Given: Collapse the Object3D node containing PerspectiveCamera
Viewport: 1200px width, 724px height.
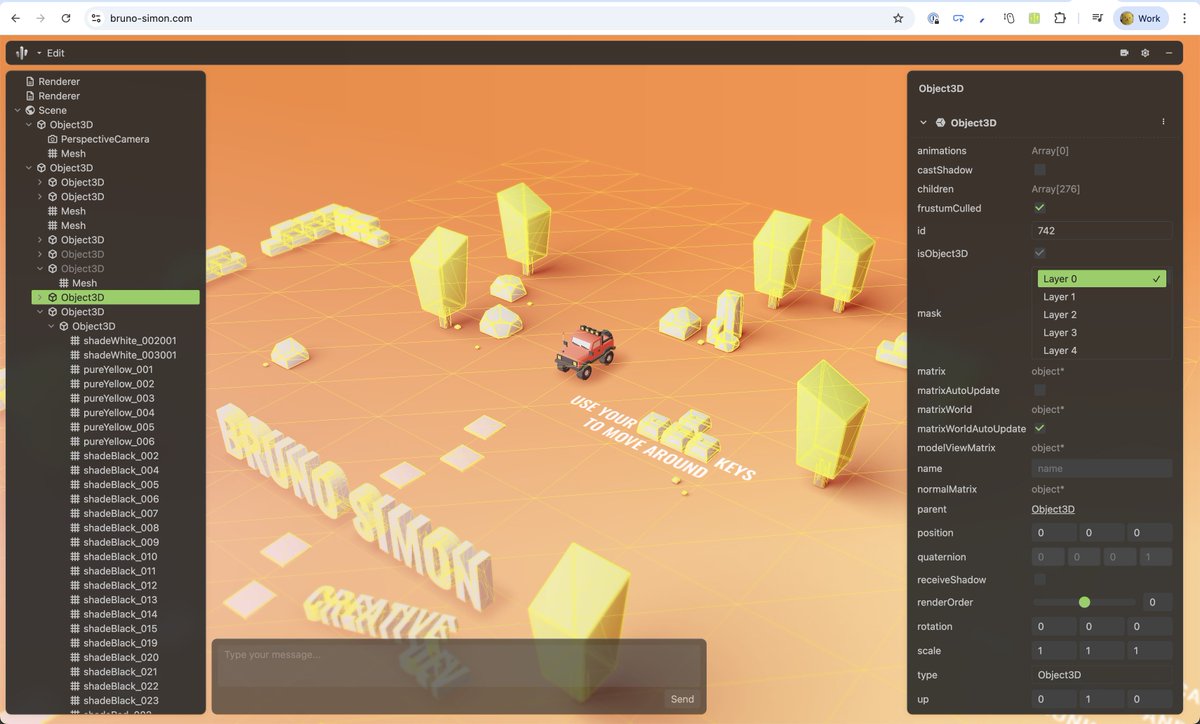Looking at the screenshot, I should [28, 125].
